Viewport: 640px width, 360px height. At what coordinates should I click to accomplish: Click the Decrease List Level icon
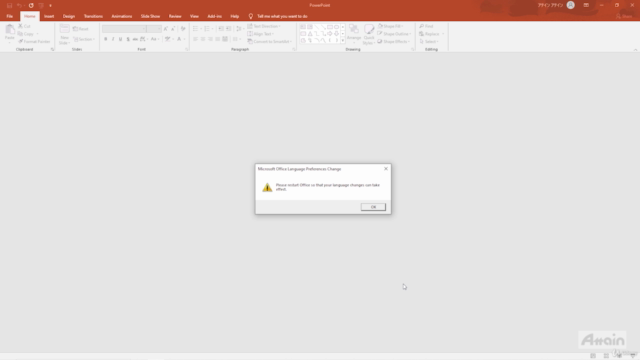click(x=221, y=29)
